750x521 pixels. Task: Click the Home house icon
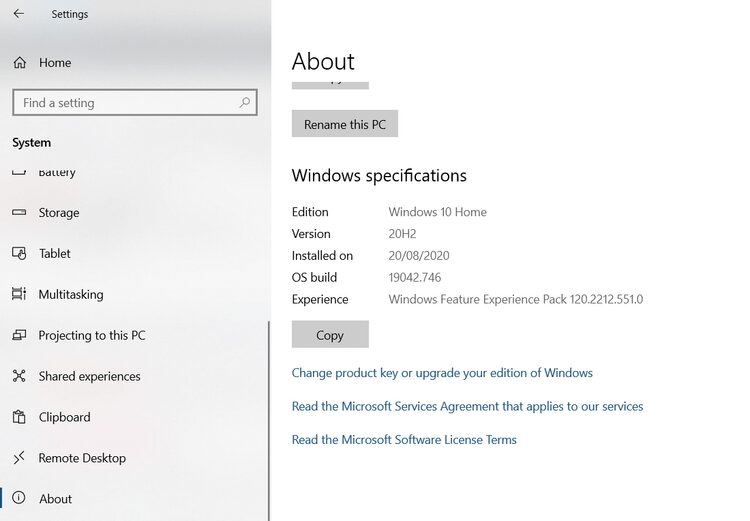point(20,63)
